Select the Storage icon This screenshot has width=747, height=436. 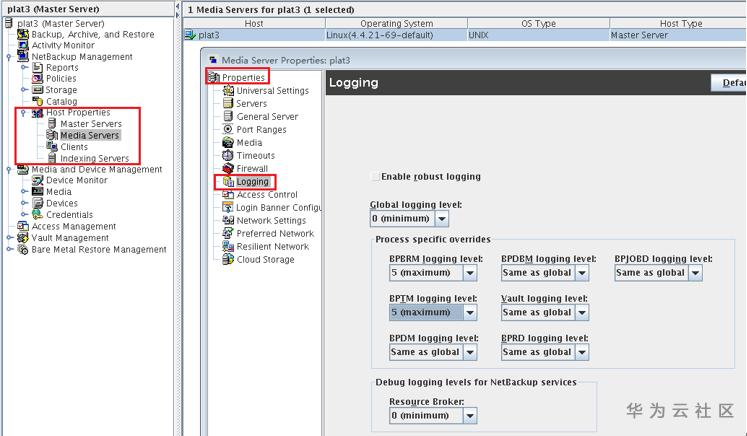(x=37, y=90)
